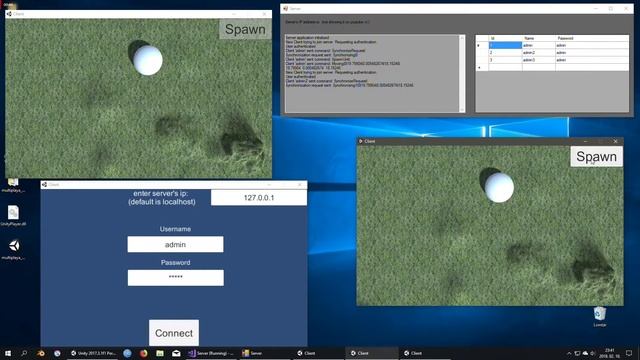Click the Username field containing admin
Screen dimensions: 640x360
[x=175, y=244]
